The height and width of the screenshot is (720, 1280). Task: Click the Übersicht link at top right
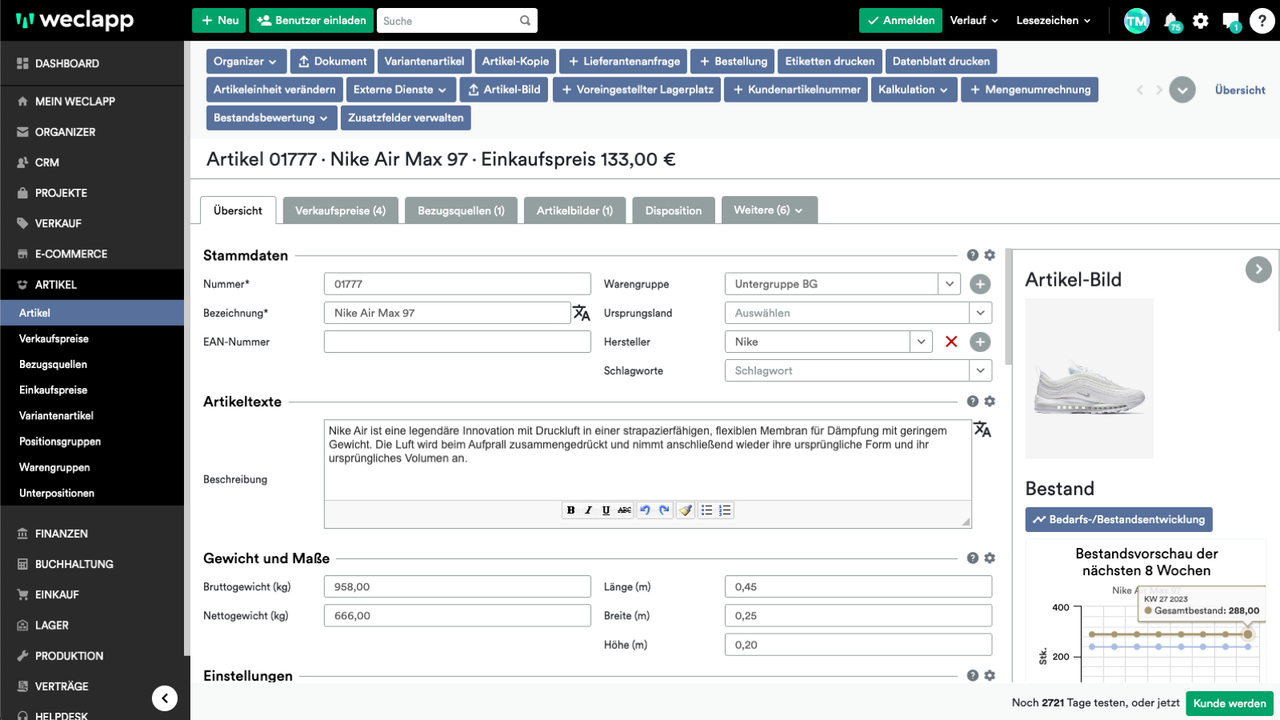pos(1240,90)
